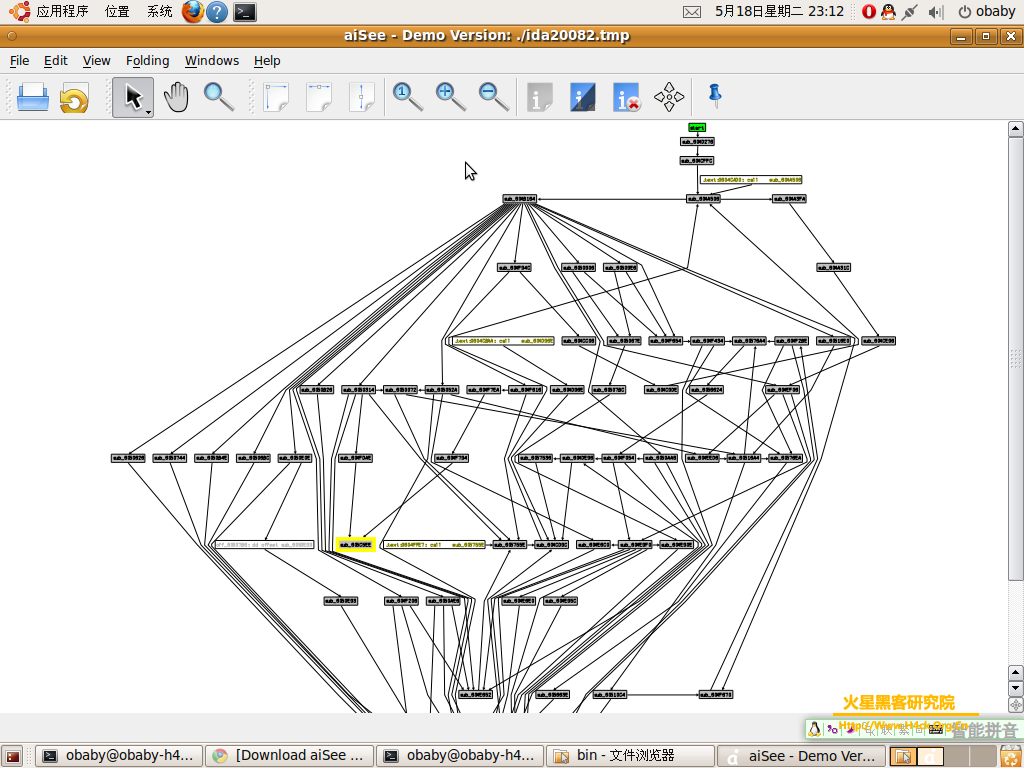Click the zoom to 100% icon
The width and height of the screenshot is (1024, 768).
(x=407, y=97)
